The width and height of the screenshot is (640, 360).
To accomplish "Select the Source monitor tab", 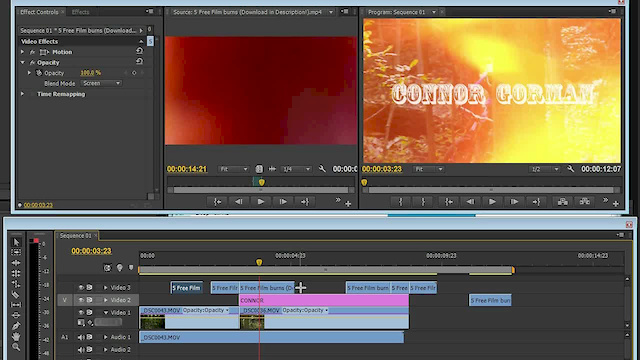I will [247, 12].
